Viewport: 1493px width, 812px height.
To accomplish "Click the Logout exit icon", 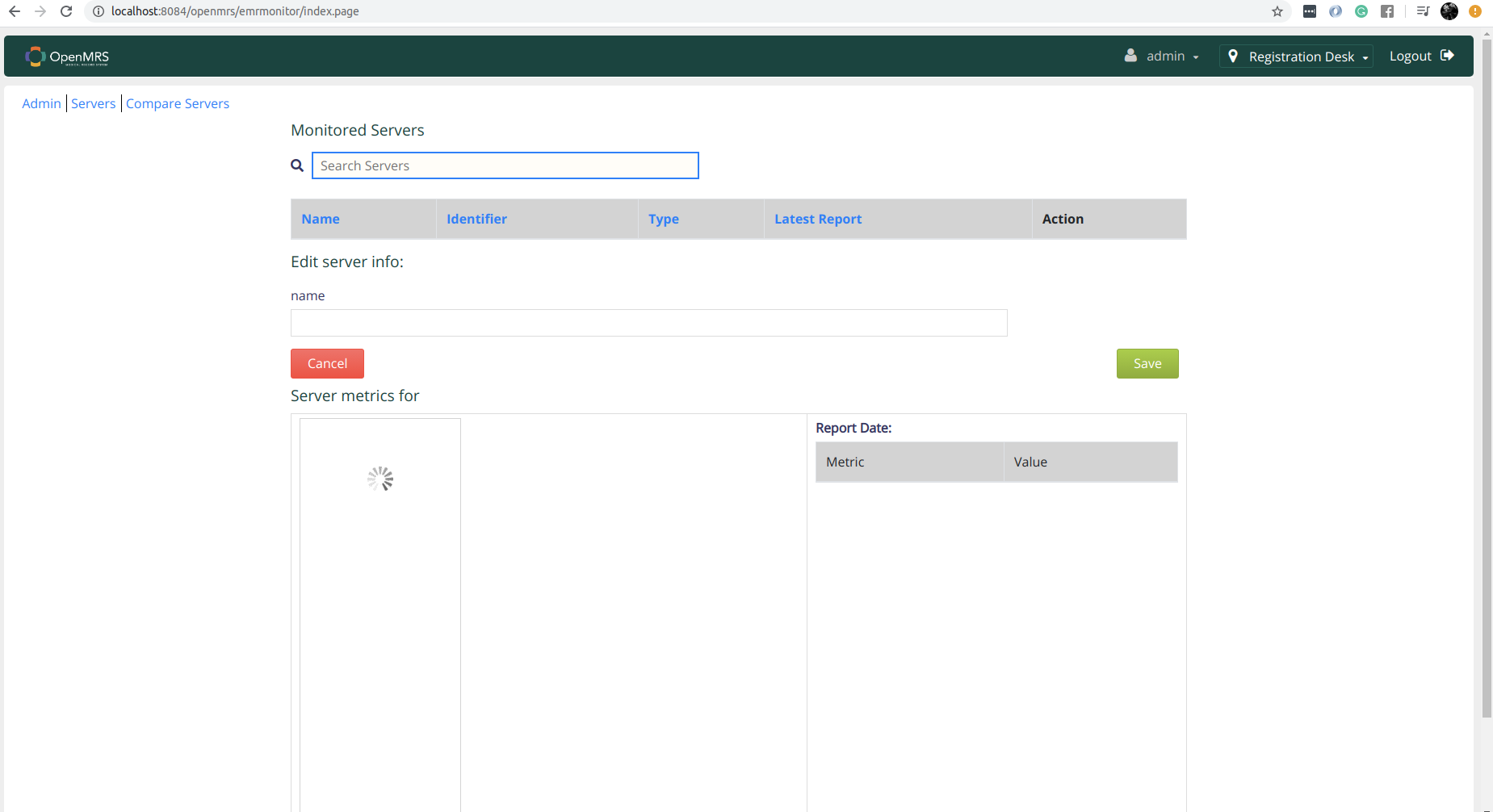I will tap(1447, 56).
